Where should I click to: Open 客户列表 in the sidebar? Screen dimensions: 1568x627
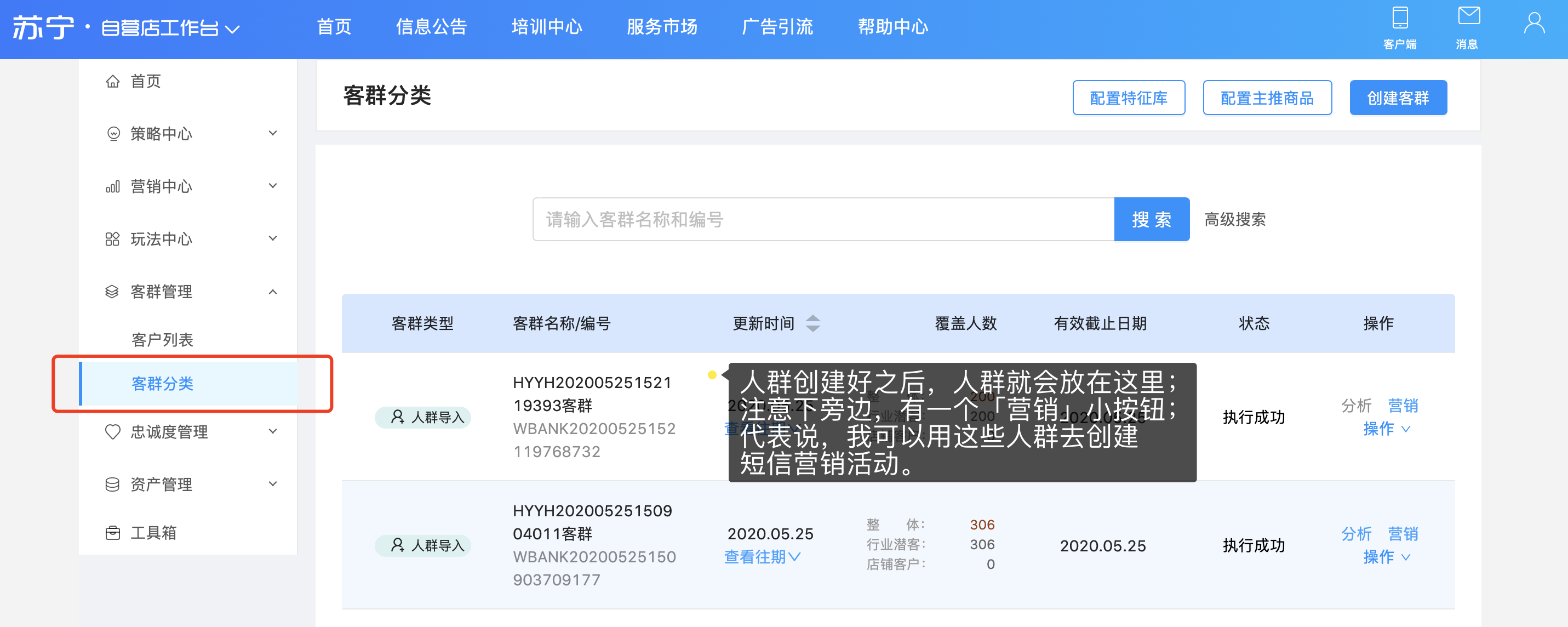coord(163,340)
